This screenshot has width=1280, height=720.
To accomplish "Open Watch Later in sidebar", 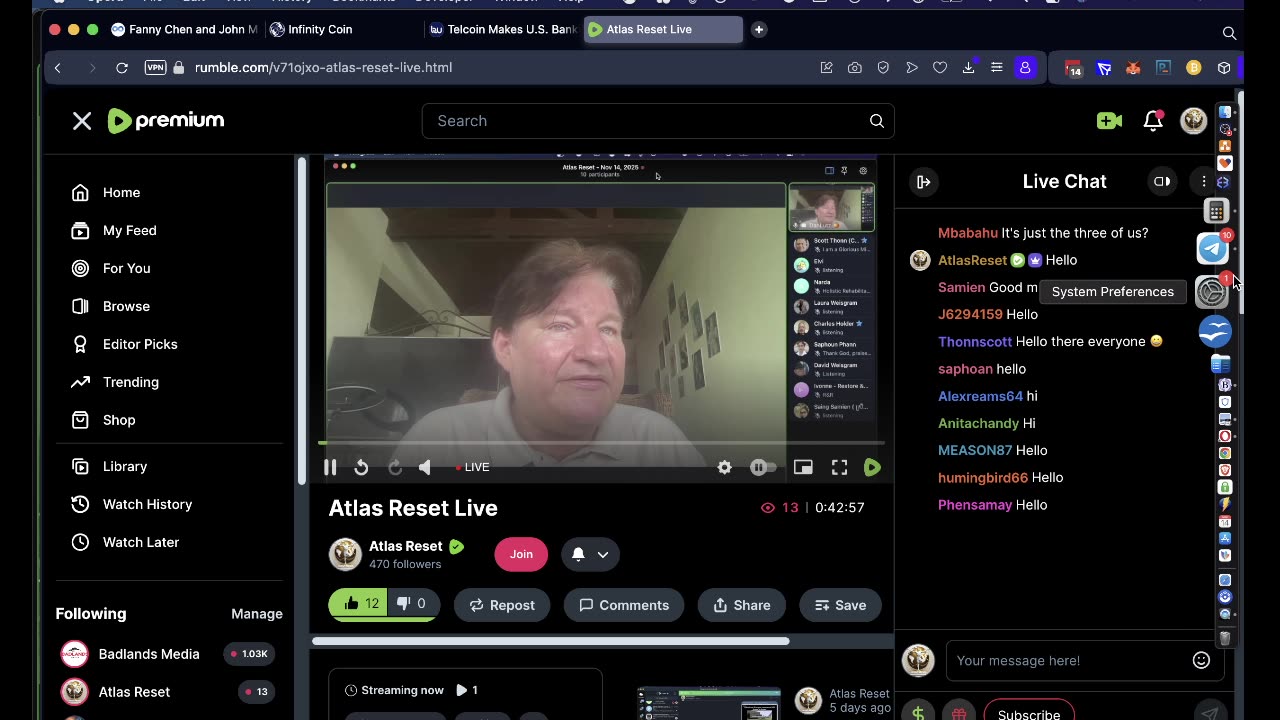I will tap(141, 543).
